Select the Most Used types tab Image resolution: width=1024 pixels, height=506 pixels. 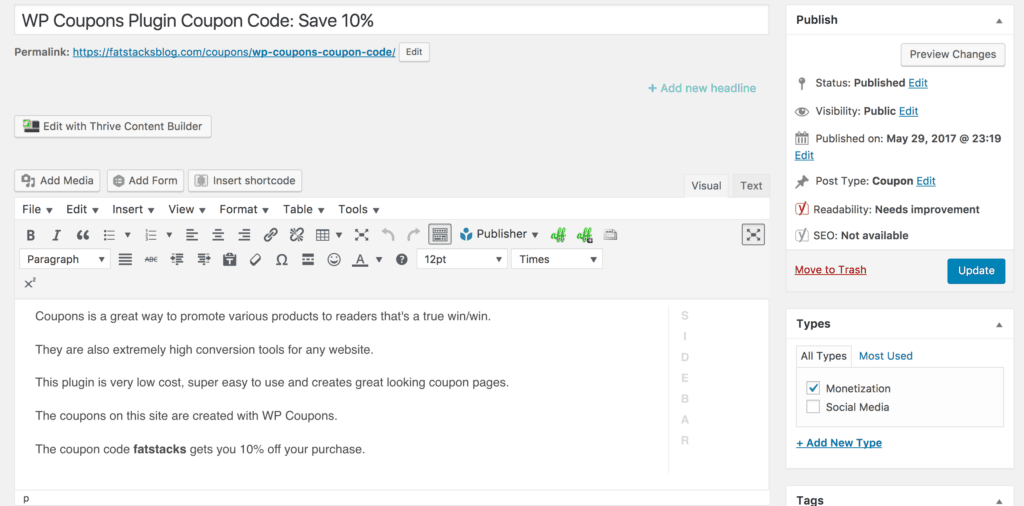pyautogui.click(x=886, y=356)
